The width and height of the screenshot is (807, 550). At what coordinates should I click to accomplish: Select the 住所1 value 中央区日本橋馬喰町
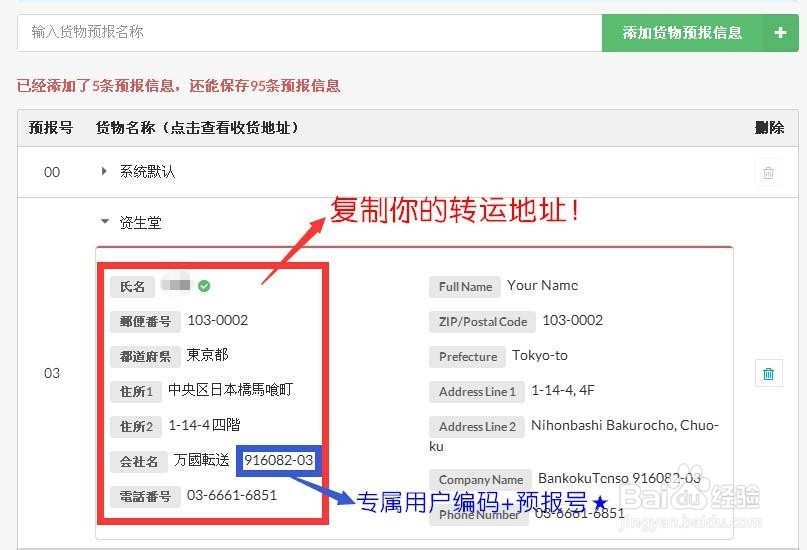231,389
